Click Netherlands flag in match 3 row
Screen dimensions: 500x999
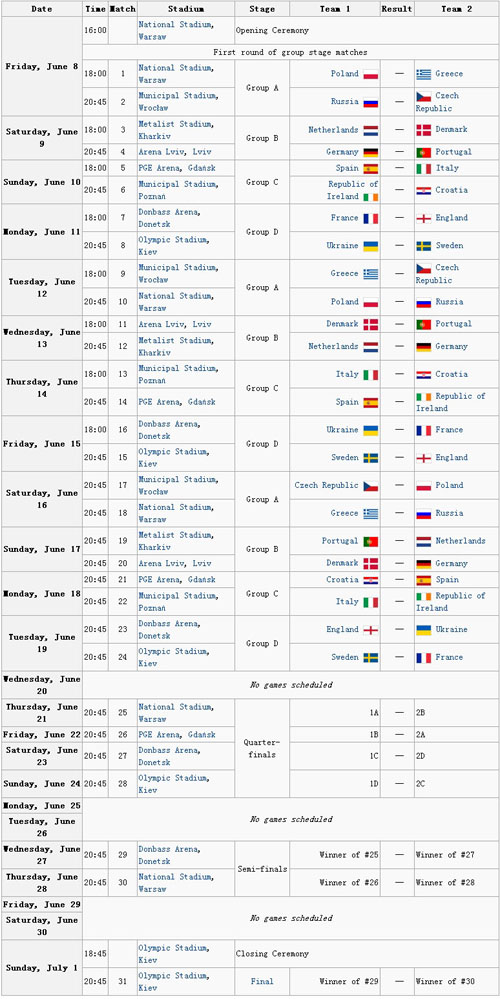(371, 131)
